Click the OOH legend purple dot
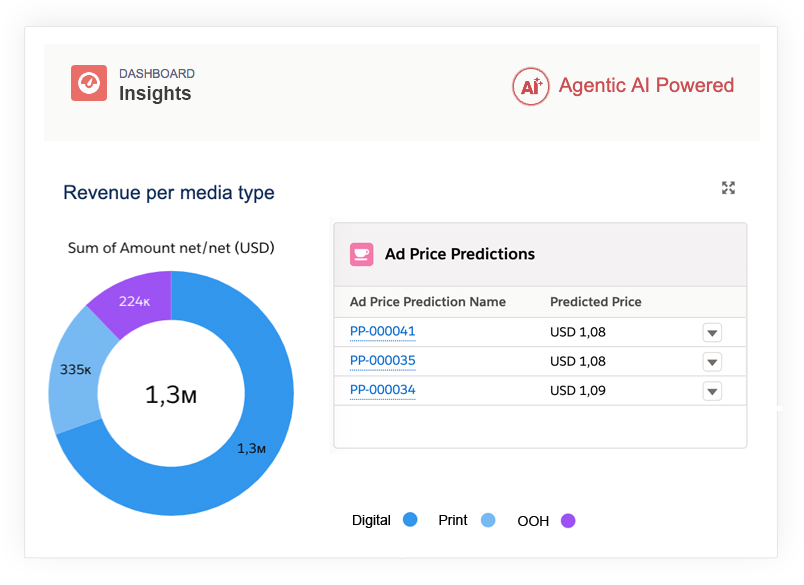The width and height of the screenshot is (804, 585). point(568,520)
